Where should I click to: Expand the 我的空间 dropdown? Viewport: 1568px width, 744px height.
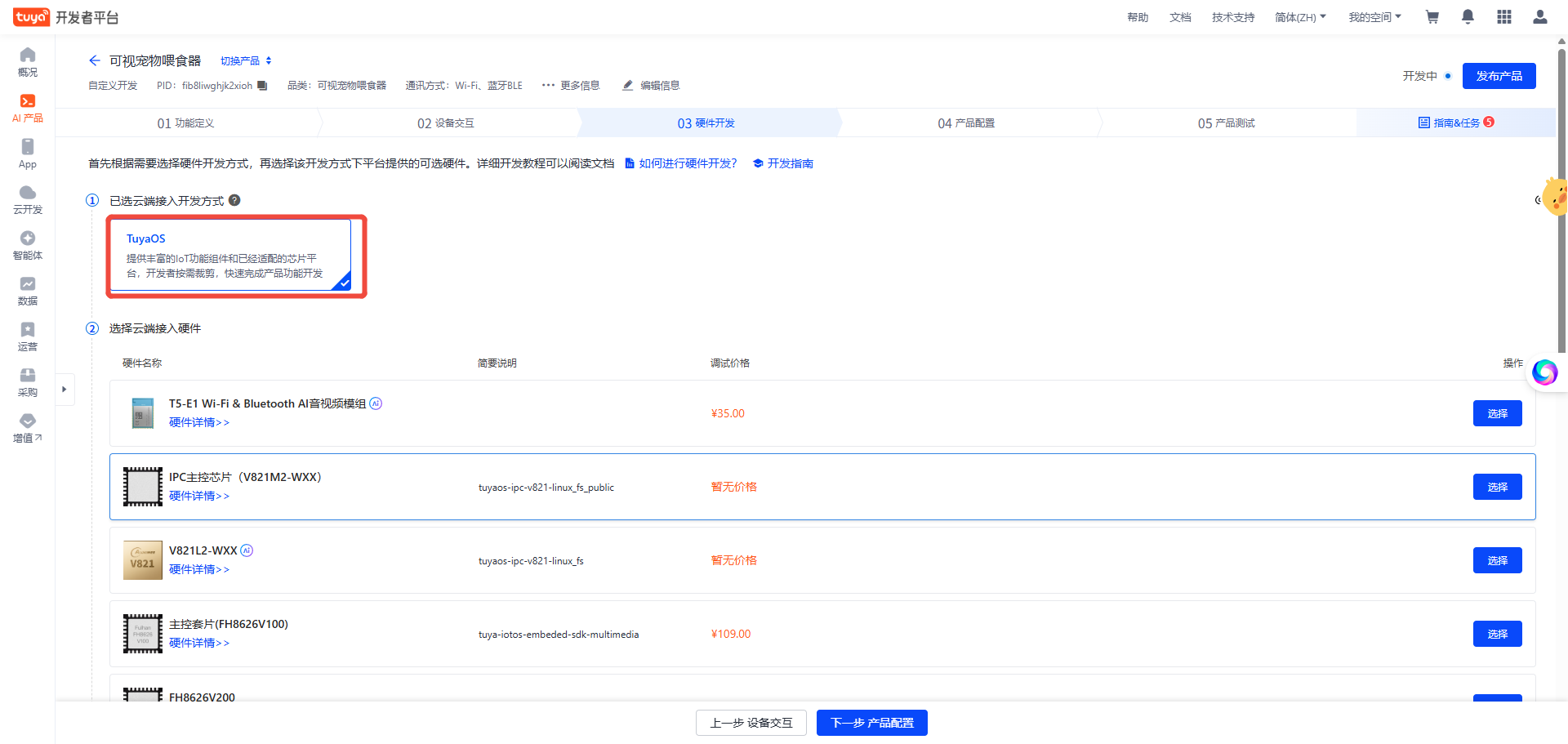[x=1374, y=17]
